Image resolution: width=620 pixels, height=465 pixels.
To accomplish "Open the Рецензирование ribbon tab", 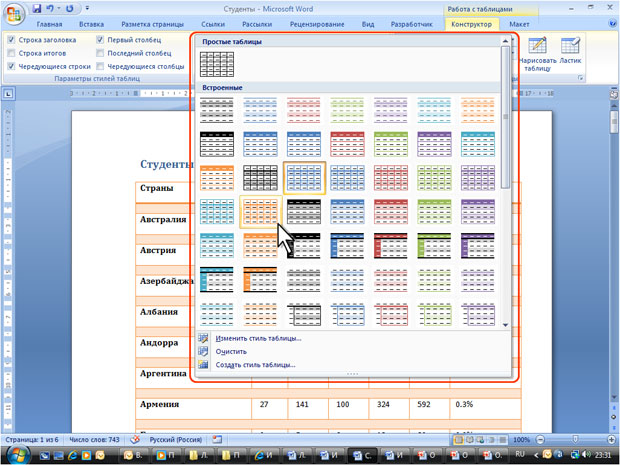I will point(317,24).
